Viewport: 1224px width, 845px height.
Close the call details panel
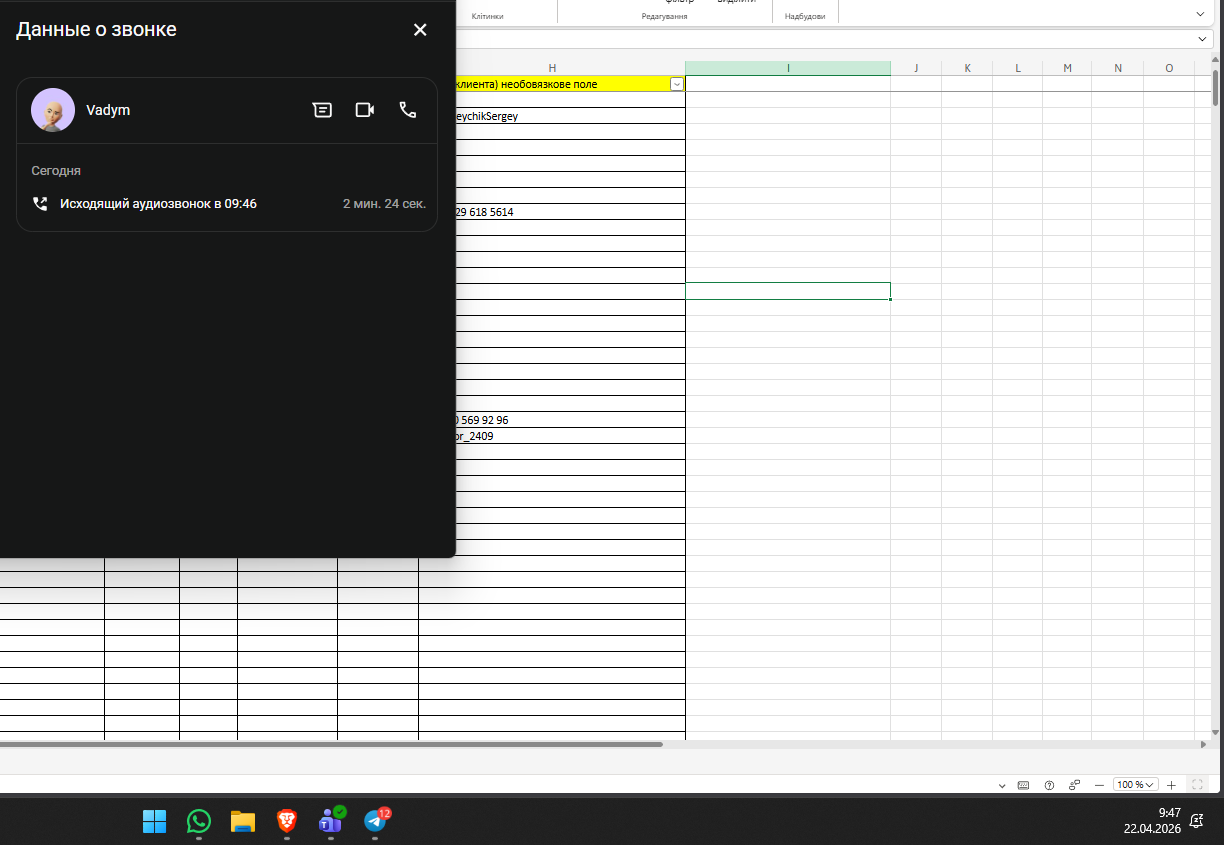[x=420, y=30]
